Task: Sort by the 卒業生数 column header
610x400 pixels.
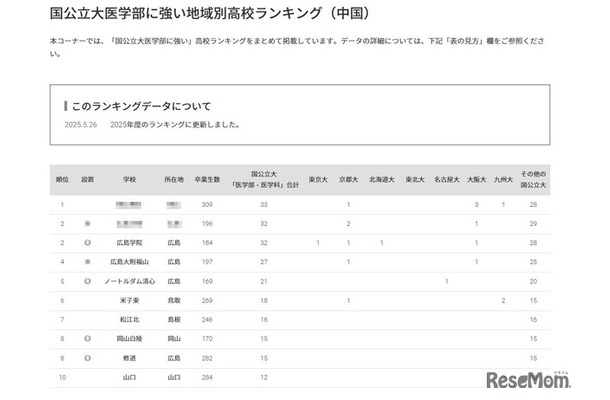Action: (208, 180)
